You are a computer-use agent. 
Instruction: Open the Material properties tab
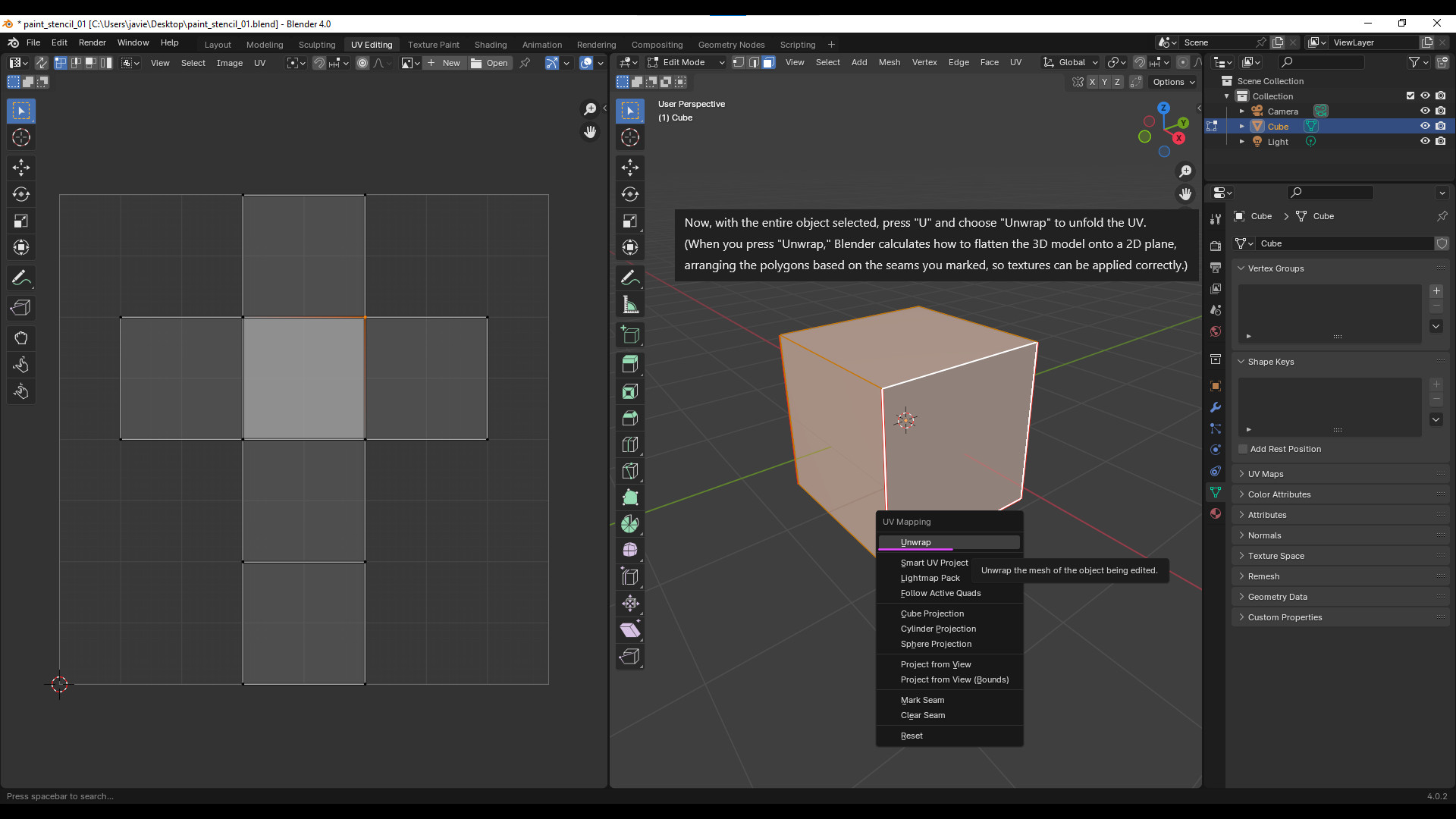click(1216, 513)
